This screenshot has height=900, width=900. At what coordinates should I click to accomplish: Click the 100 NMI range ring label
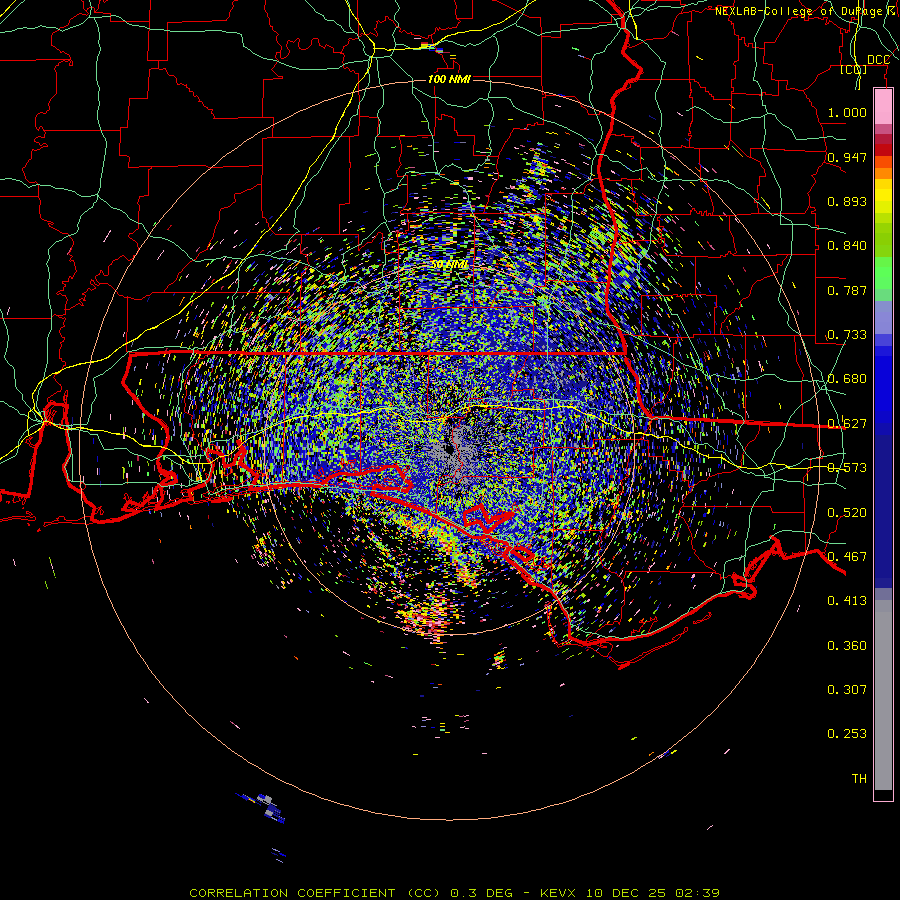tap(449, 79)
